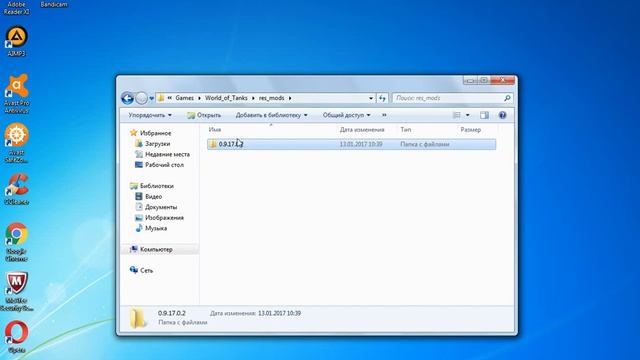Open the Общий доступ menu
Image resolution: width=640 pixels, height=360 pixels.
(347, 115)
